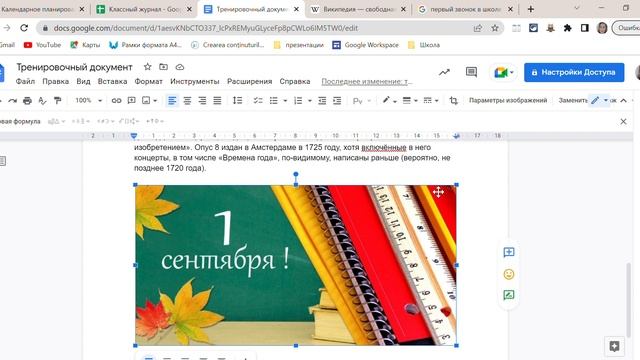Screen dimensions: 640x360
Task: Add an emoji reaction from side panel
Action: click(509, 274)
